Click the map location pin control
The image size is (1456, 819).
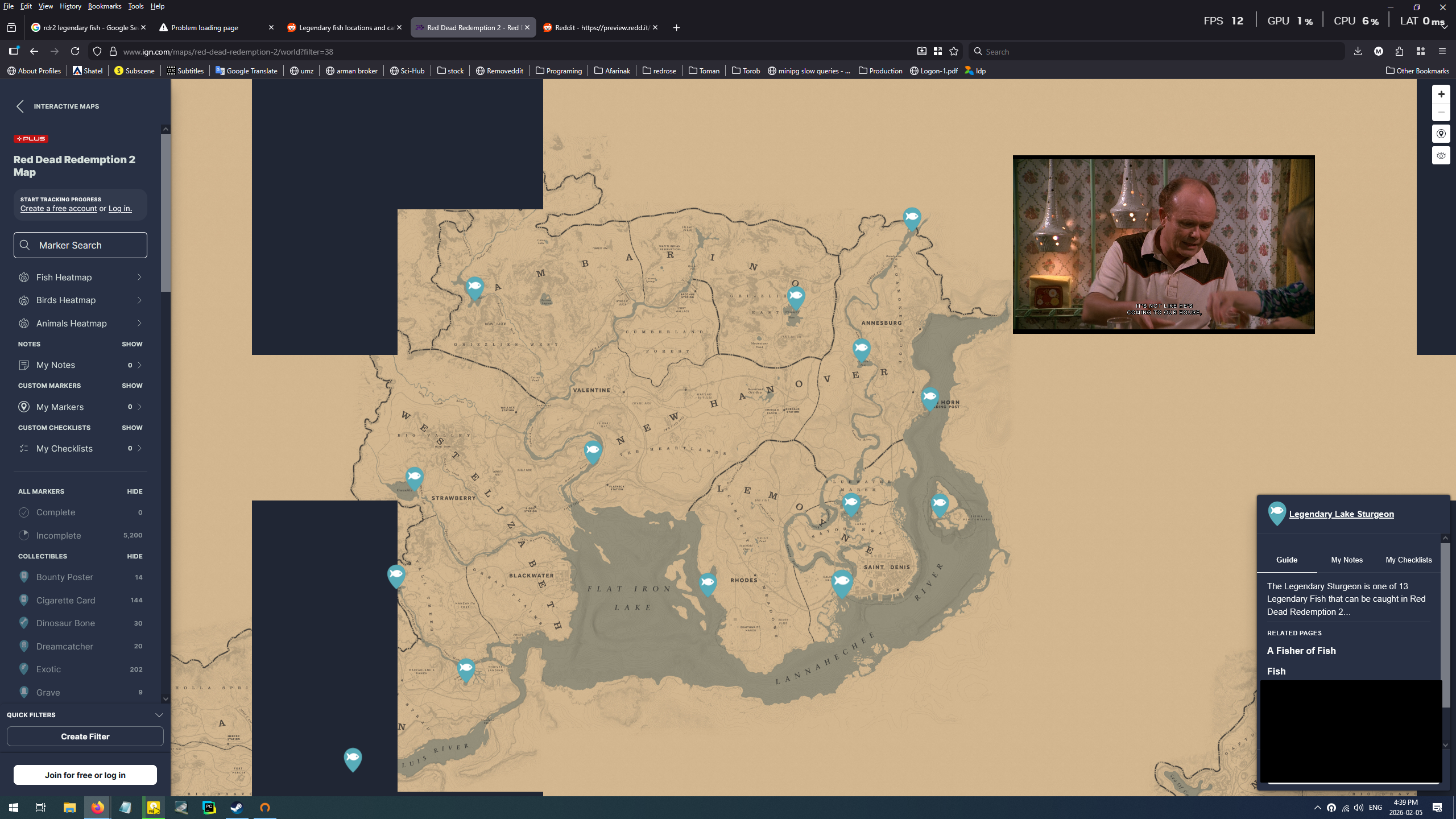[1441, 134]
